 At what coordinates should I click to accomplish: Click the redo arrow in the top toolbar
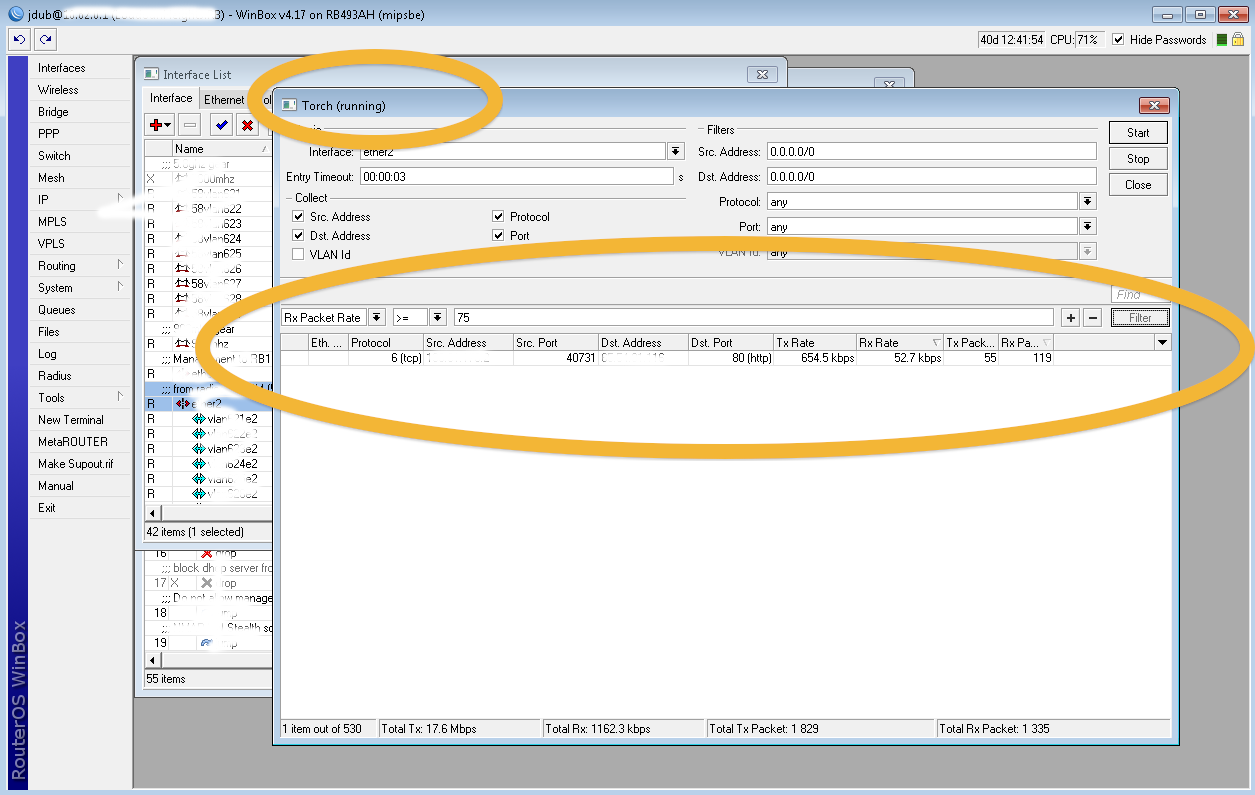(x=44, y=38)
